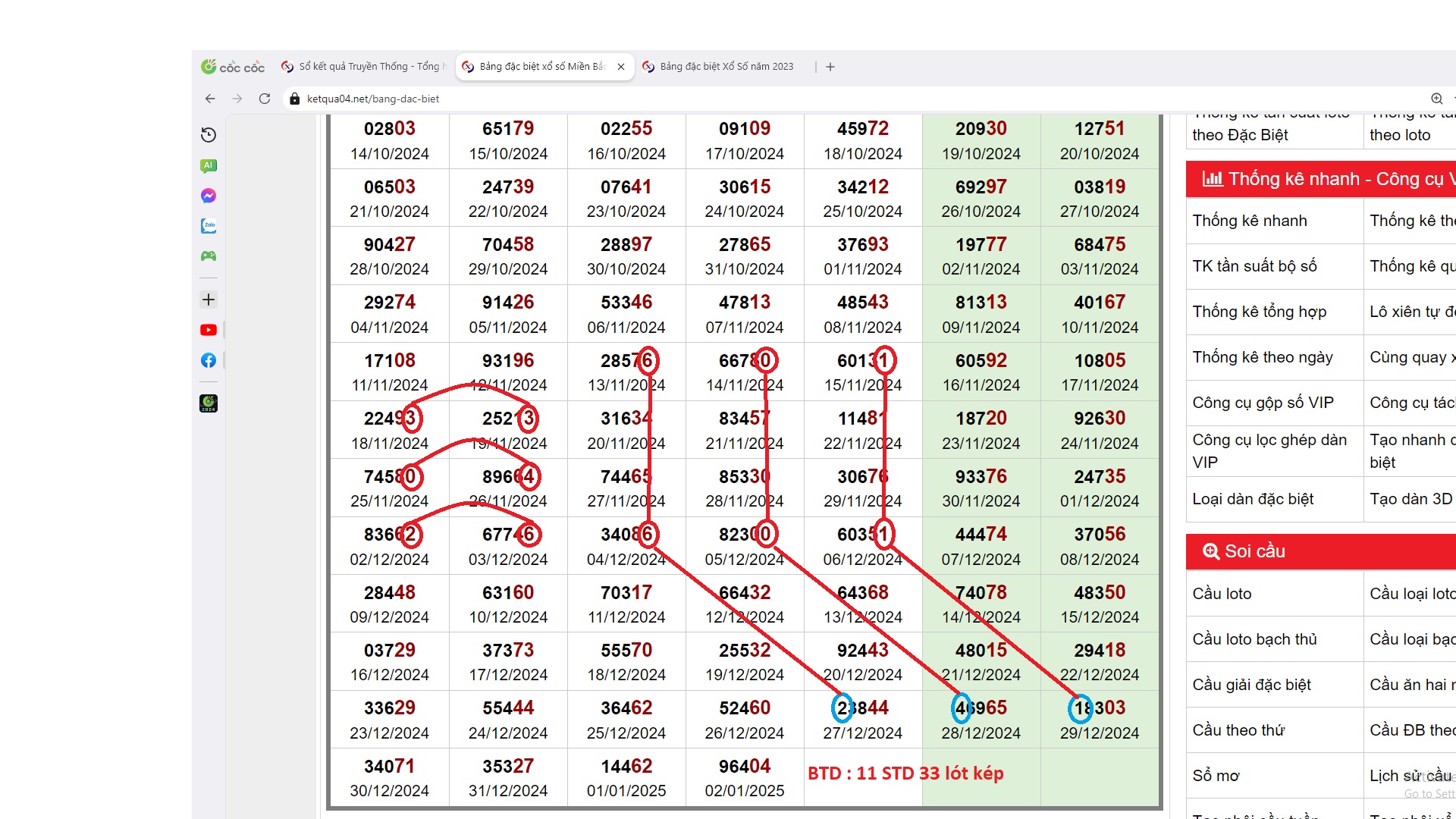1456x819 pixels.
Task: Open Cầu theo thứ link
Action: click(x=1238, y=730)
